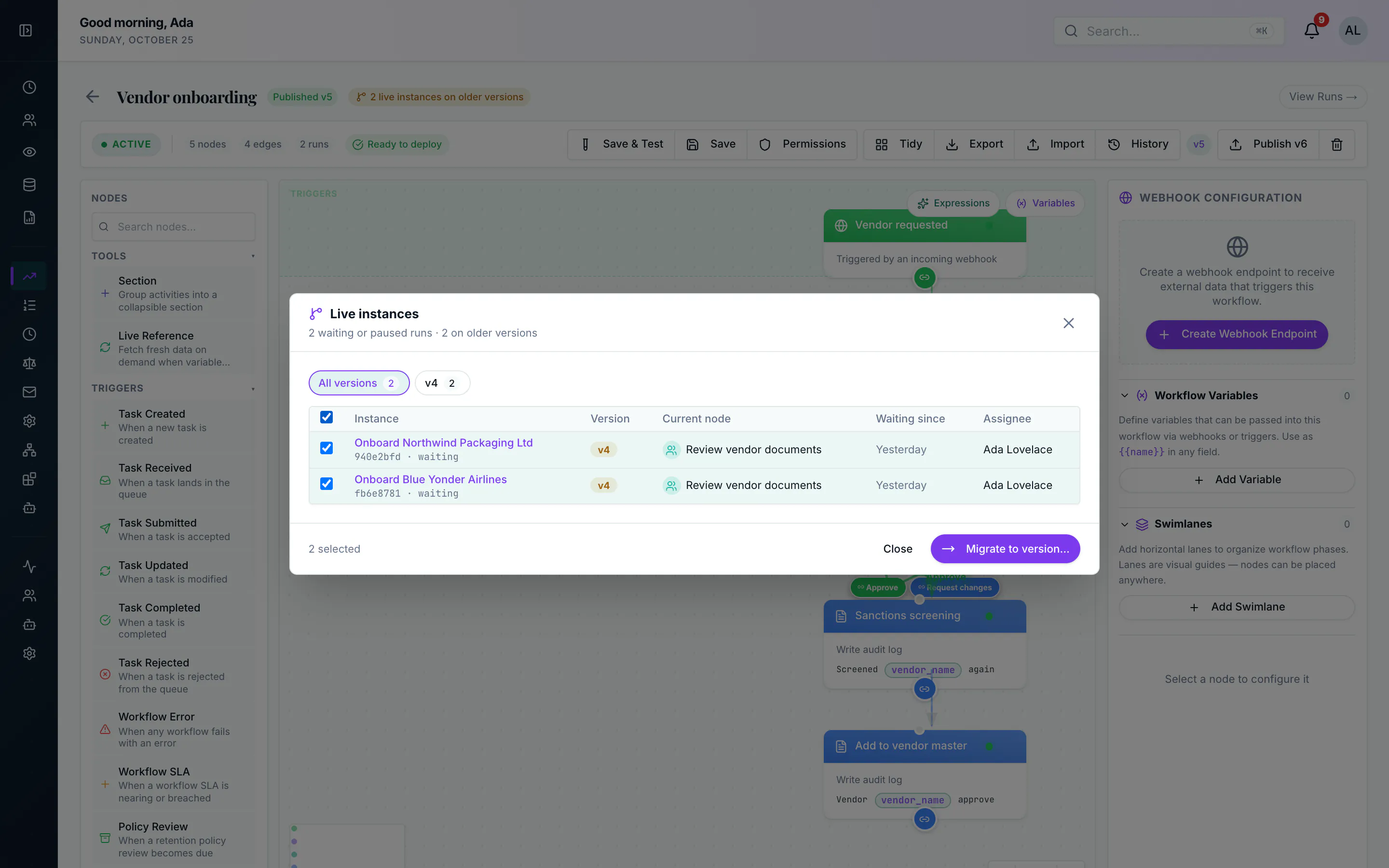The width and height of the screenshot is (1389, 868).
Task: Open the database icon in the sidebar
Action: point(29,185)
